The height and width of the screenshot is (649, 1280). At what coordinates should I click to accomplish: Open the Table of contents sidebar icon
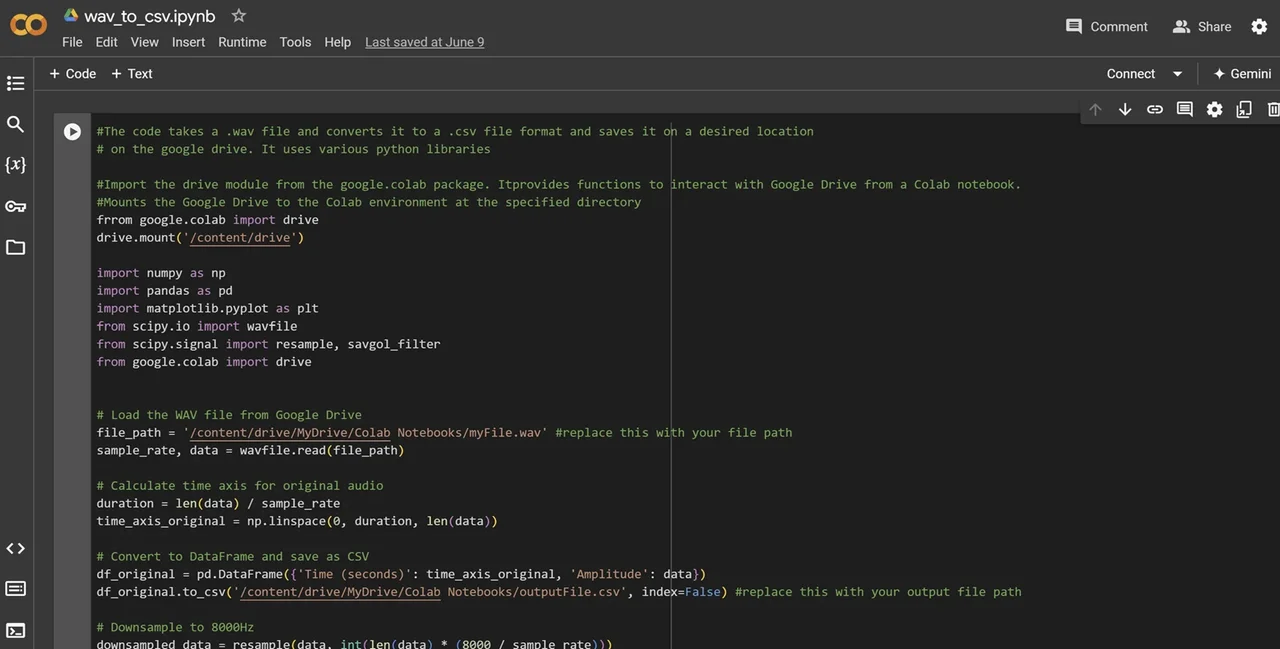tap(15, 83)
